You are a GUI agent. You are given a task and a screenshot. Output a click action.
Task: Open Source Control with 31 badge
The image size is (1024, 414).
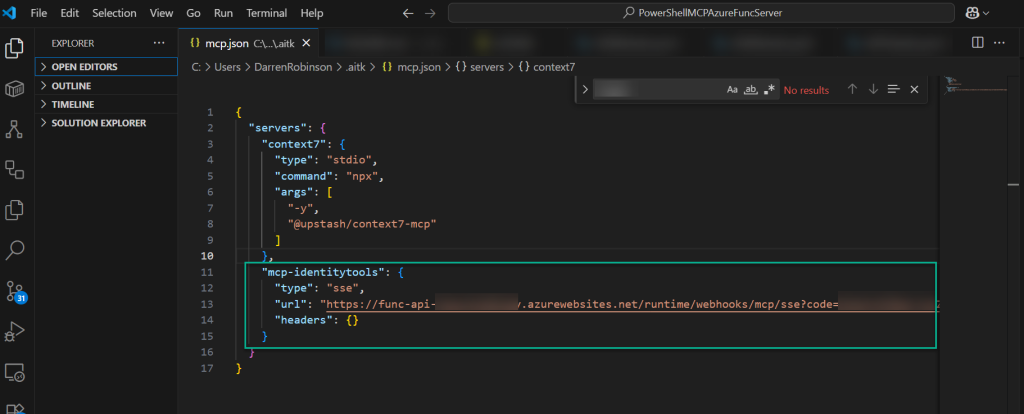(15, 291)
